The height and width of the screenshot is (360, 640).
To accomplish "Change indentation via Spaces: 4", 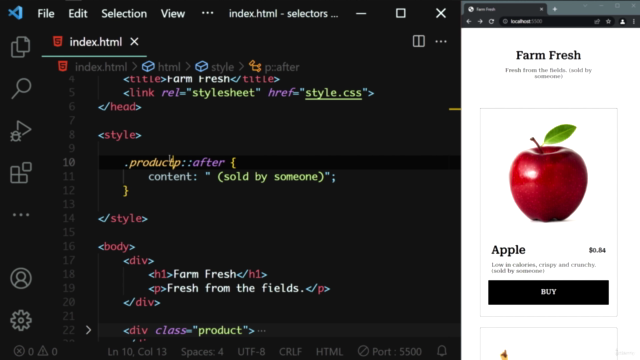I will click(x=202, y=351).
